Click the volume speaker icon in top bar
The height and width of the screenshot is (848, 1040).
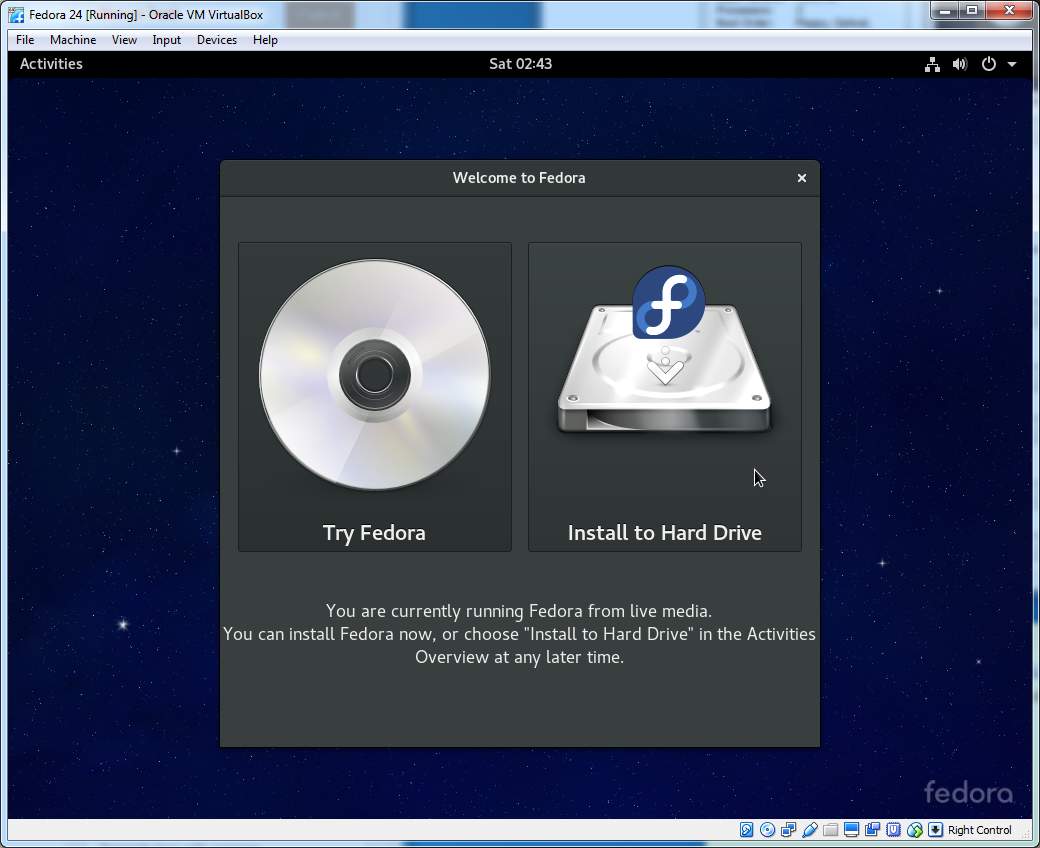point(960,64)
